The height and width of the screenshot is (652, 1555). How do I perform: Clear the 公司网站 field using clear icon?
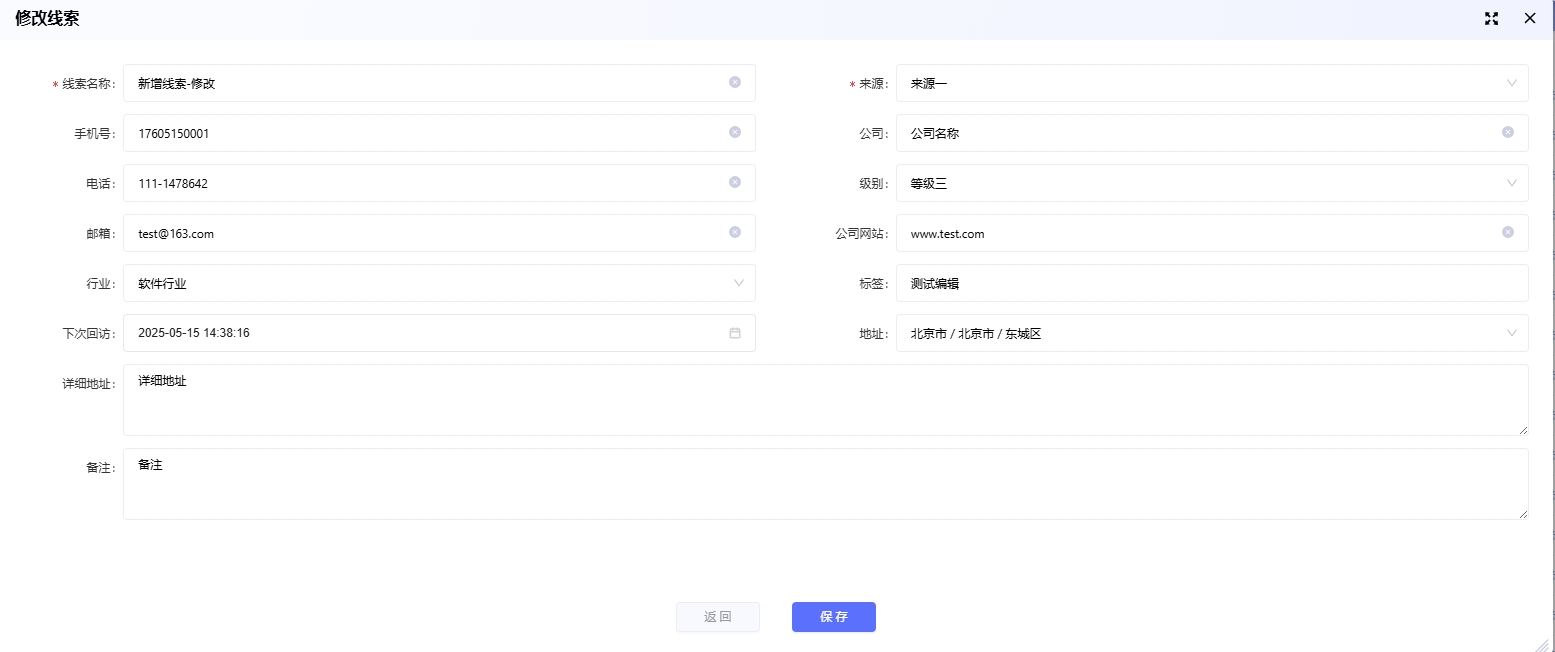click(1508, 232)
